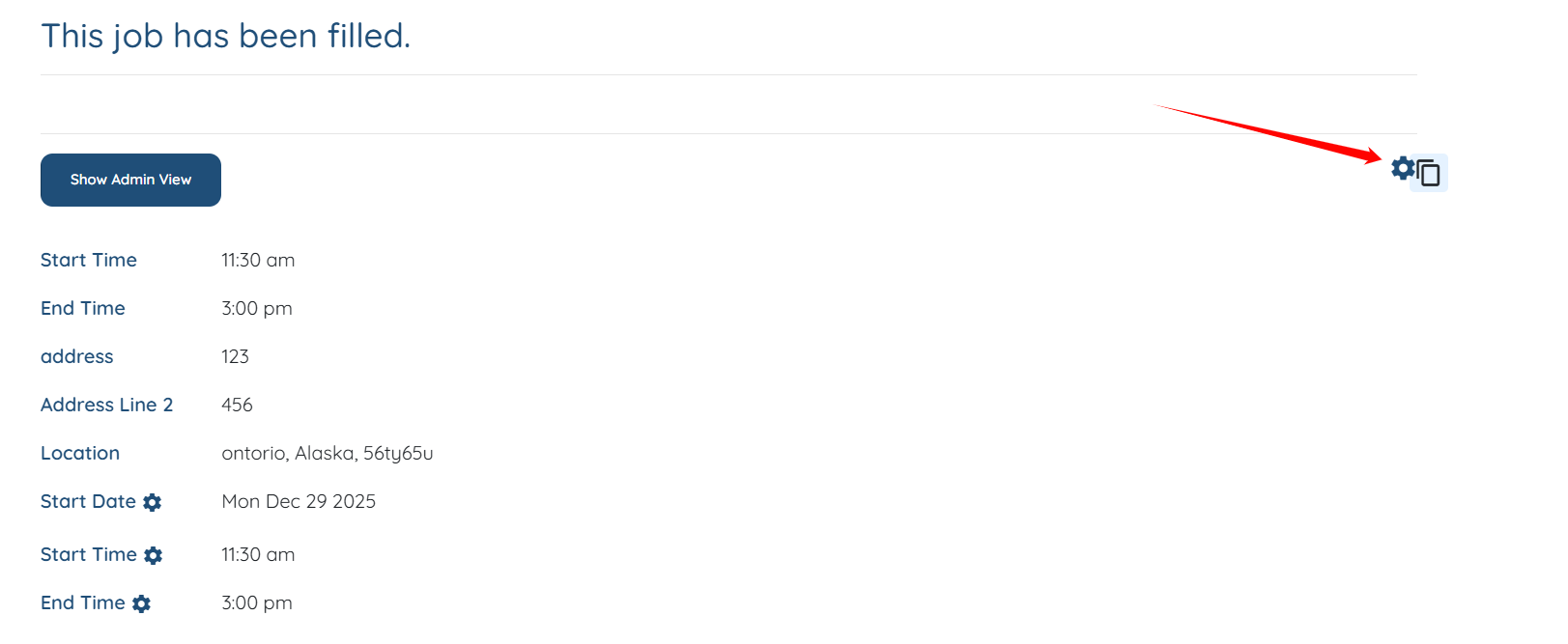Click the Show Admin View button
This screenshot has height=644, width=1568.
pos(130,180)
